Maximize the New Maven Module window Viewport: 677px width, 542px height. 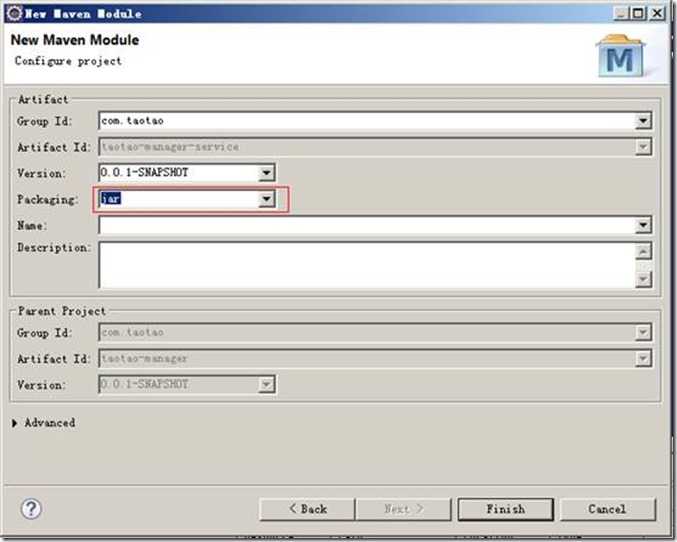pyautogui.click(x=638, y=13)
